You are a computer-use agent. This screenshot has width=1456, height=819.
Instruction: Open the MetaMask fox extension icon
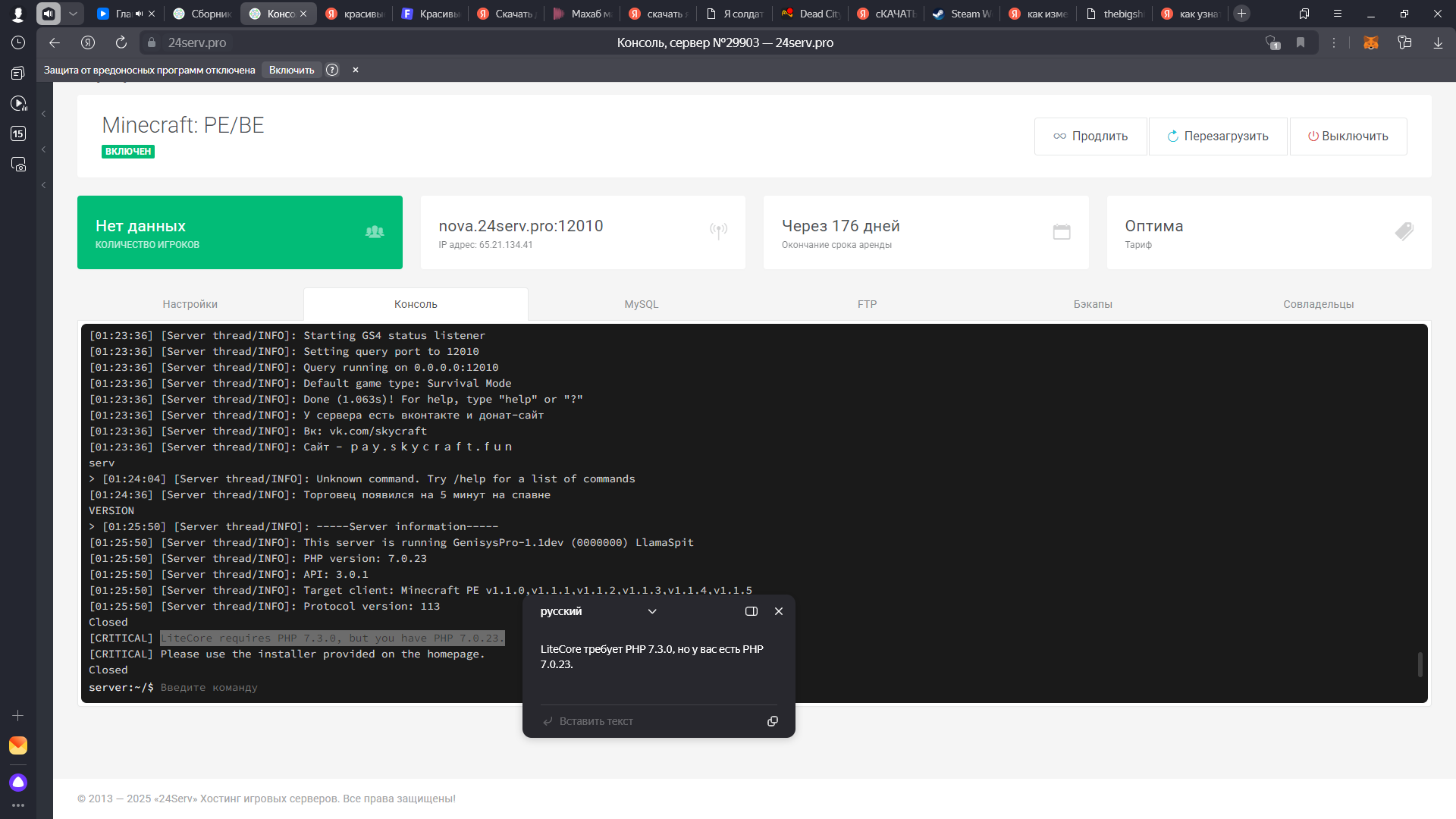(x=1370, y=43)
